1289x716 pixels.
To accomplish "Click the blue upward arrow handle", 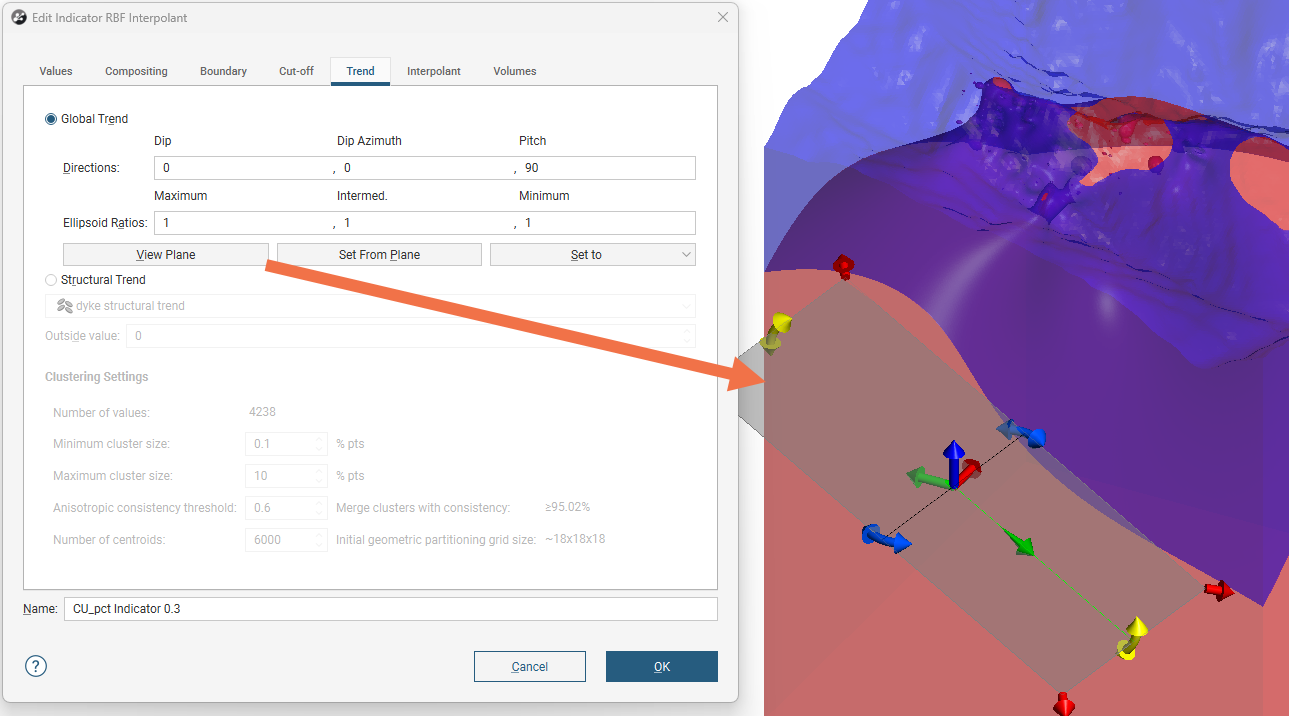I will (954, 455).
